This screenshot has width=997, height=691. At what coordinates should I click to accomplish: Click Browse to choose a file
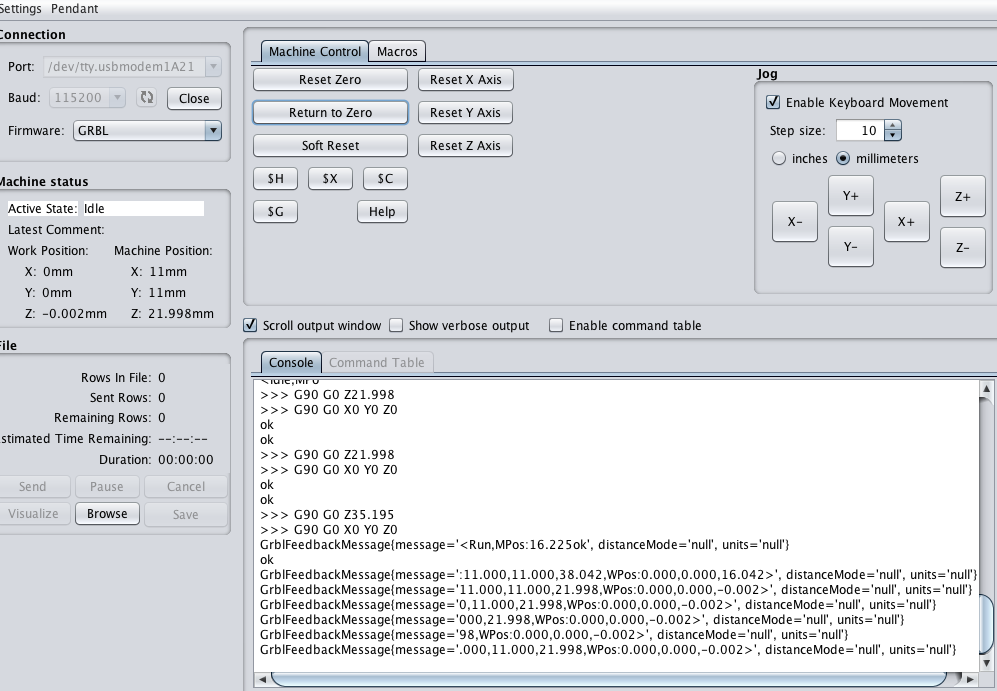click(107, 514)
